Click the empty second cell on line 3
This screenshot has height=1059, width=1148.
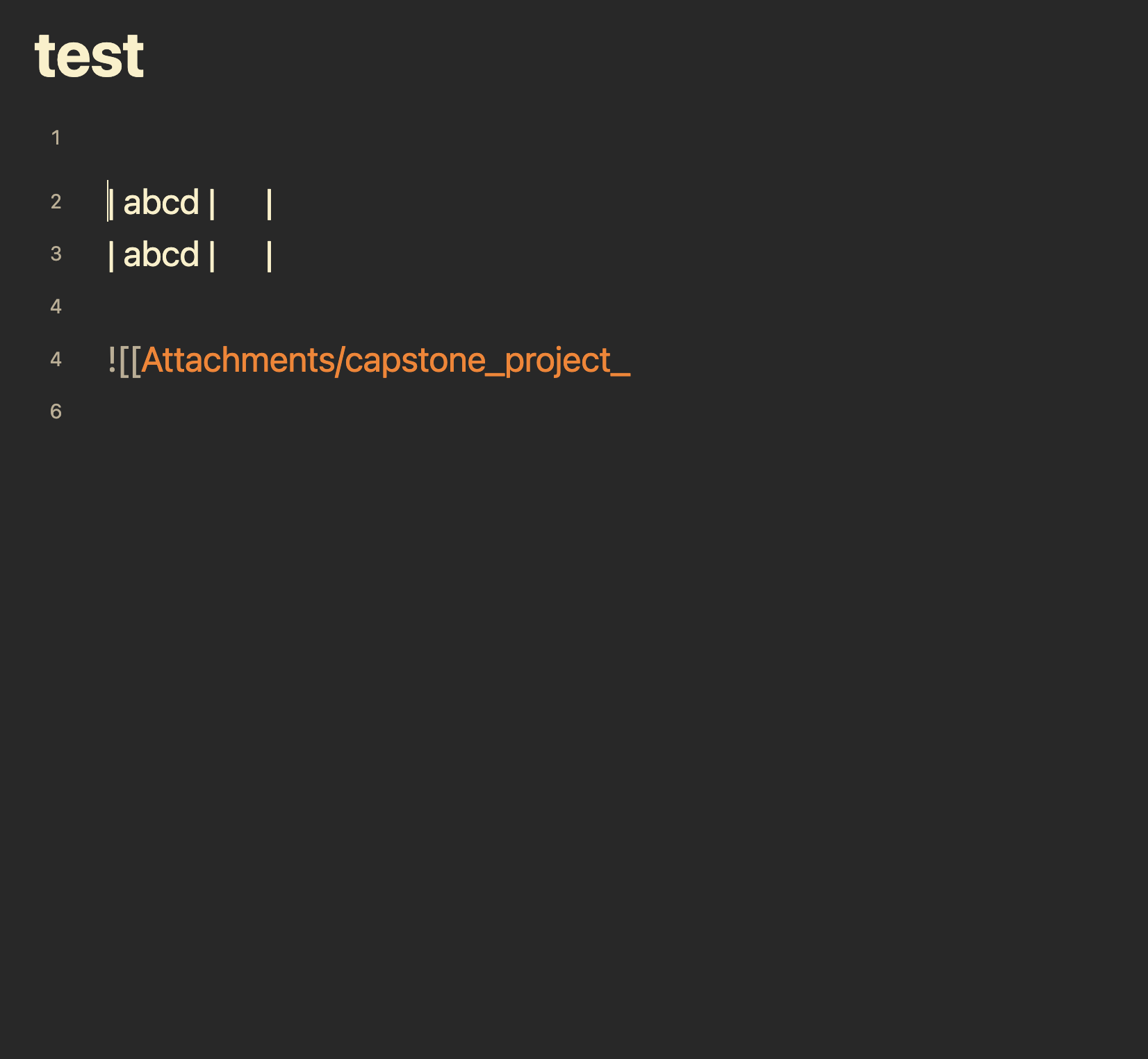pos(240,255)
